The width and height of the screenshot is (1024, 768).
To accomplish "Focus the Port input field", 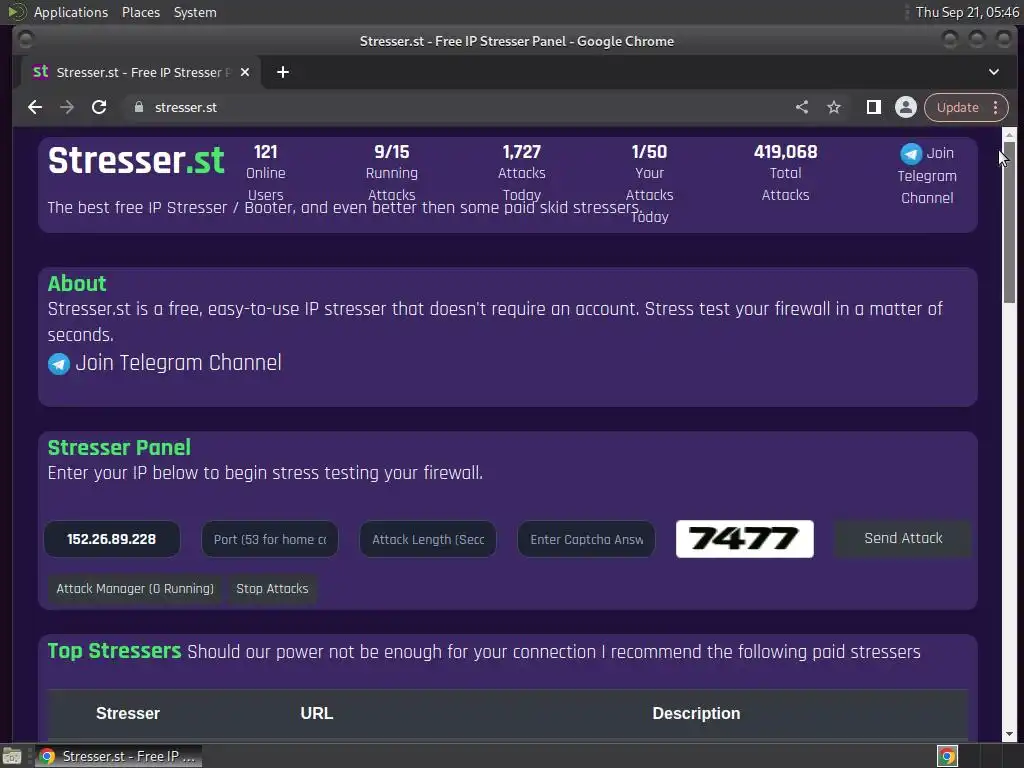I will click(270, 539).
